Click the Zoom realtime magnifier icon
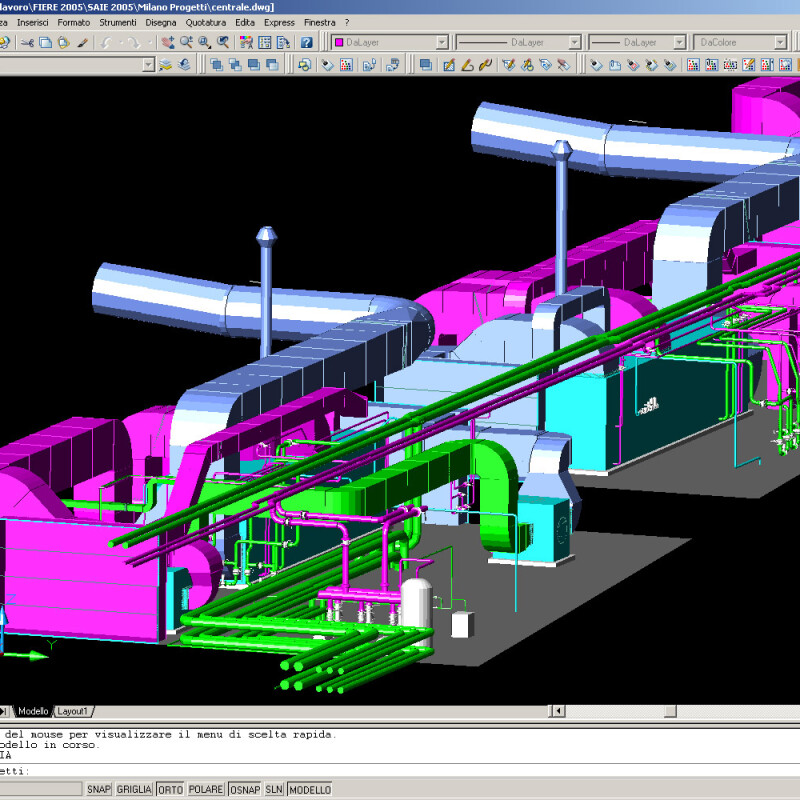Viewport: 800px width, 800px height. [x=186, y=42]
